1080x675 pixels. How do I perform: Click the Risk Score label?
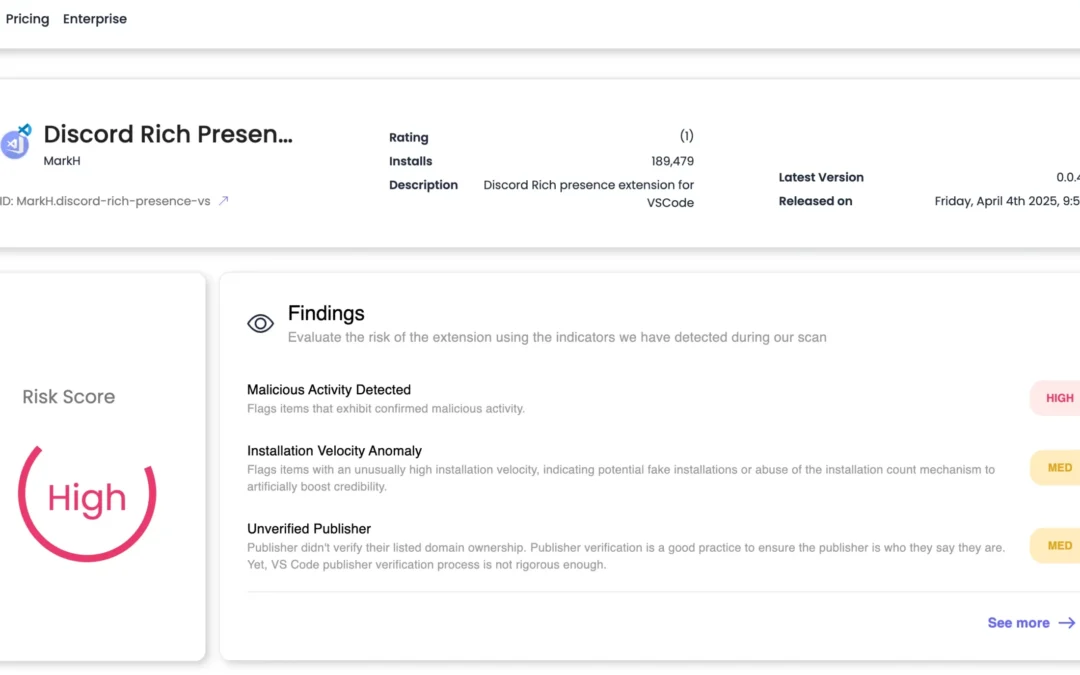68,397
